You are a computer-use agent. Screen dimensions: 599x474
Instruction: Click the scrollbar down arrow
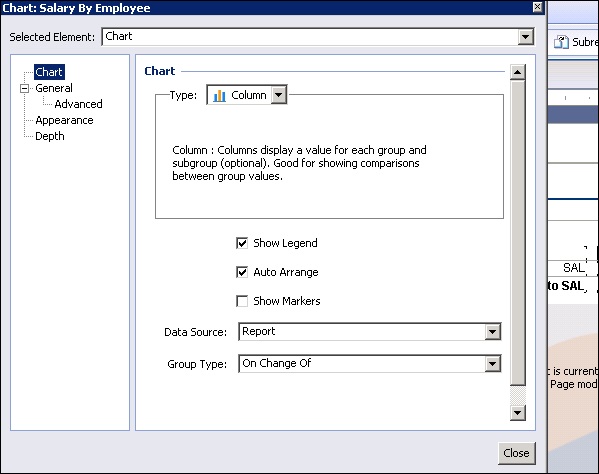(x=518, y=413)
